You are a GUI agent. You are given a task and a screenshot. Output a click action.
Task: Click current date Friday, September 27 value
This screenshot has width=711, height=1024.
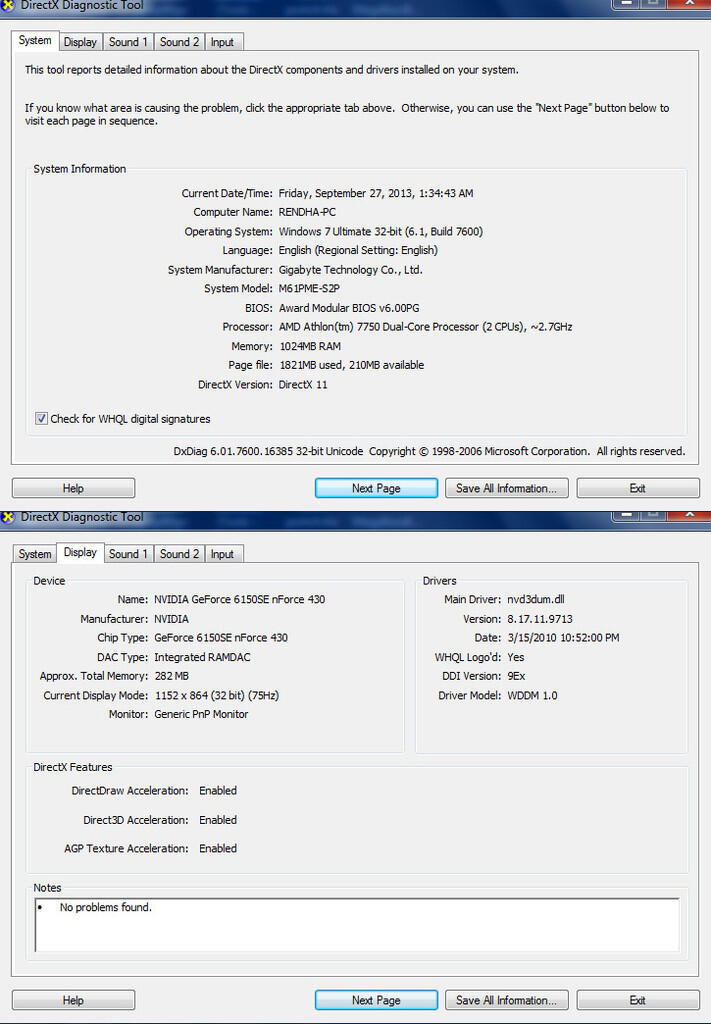(x=376, y=193)
